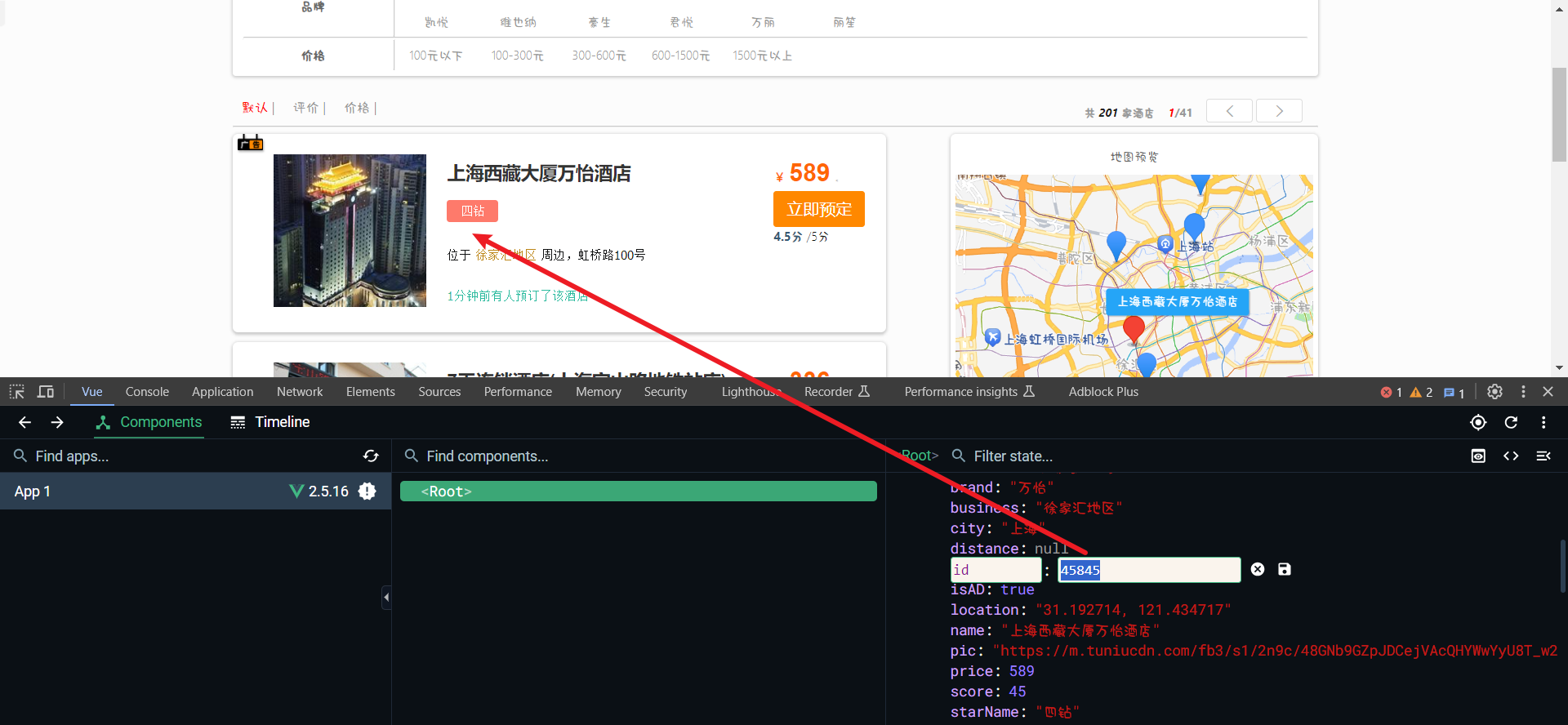Switch to the Vue devtools tab
Image resolution: width=1568 pixels, height=725 pixels.
92,392
